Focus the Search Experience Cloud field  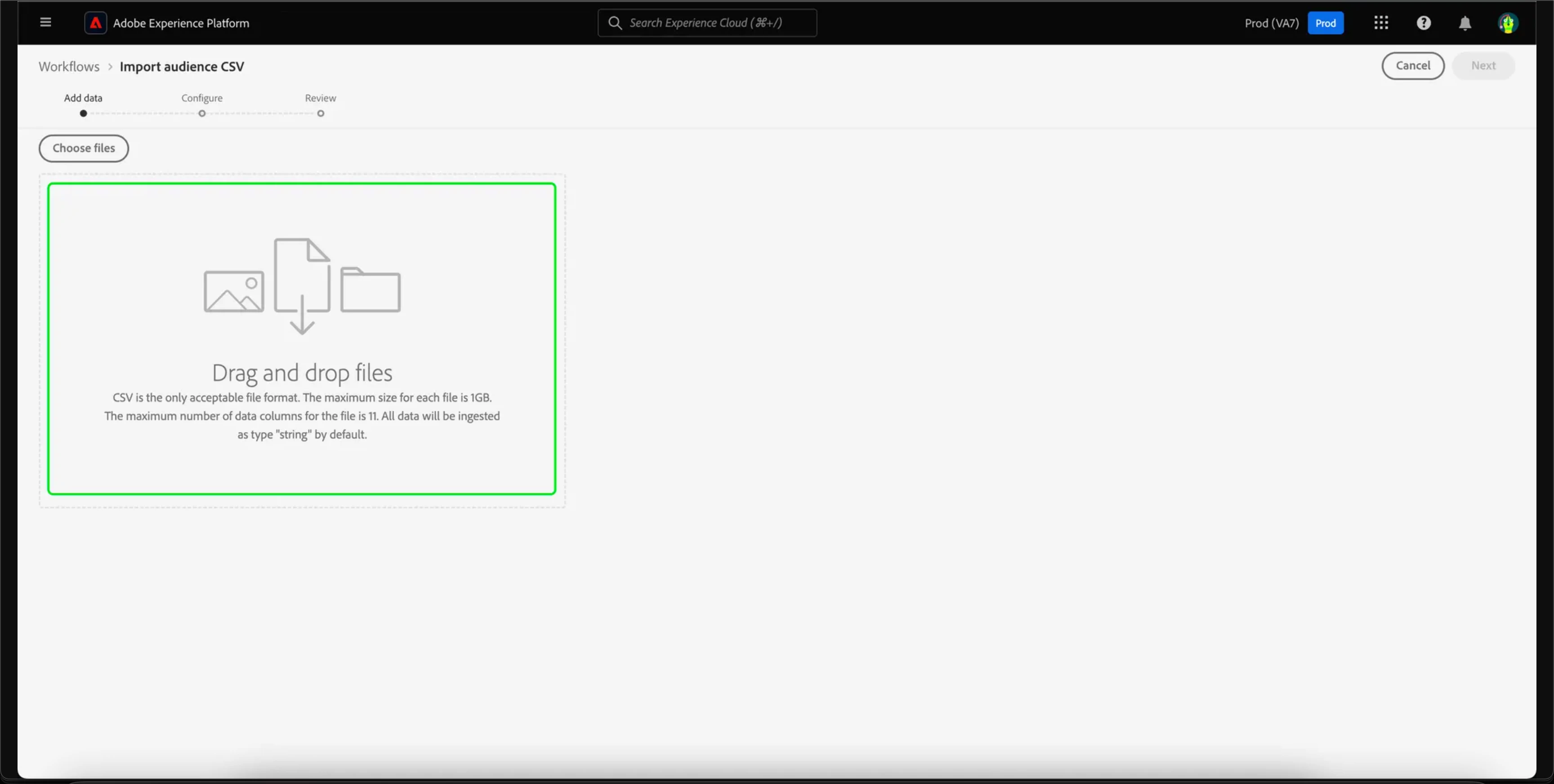tap(718, 23)
